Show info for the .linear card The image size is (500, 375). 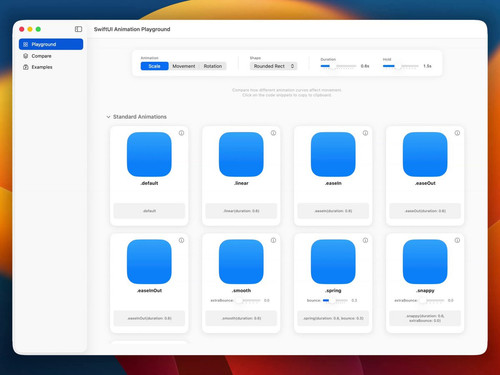pyautogui.click(x=273, y=133)
